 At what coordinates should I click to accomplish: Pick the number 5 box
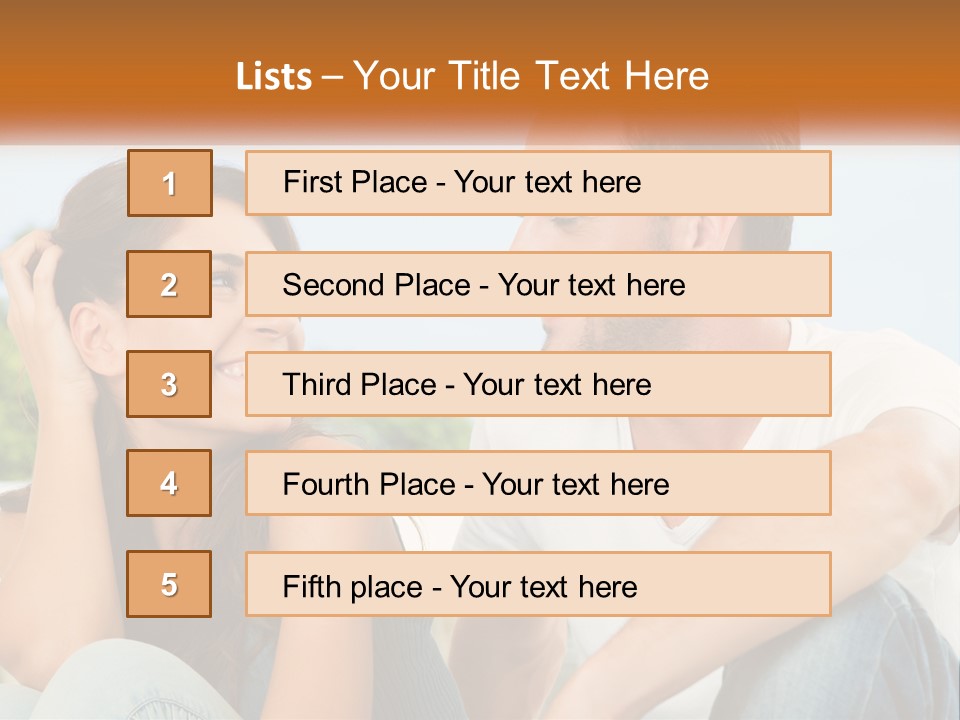click(169, 584)
